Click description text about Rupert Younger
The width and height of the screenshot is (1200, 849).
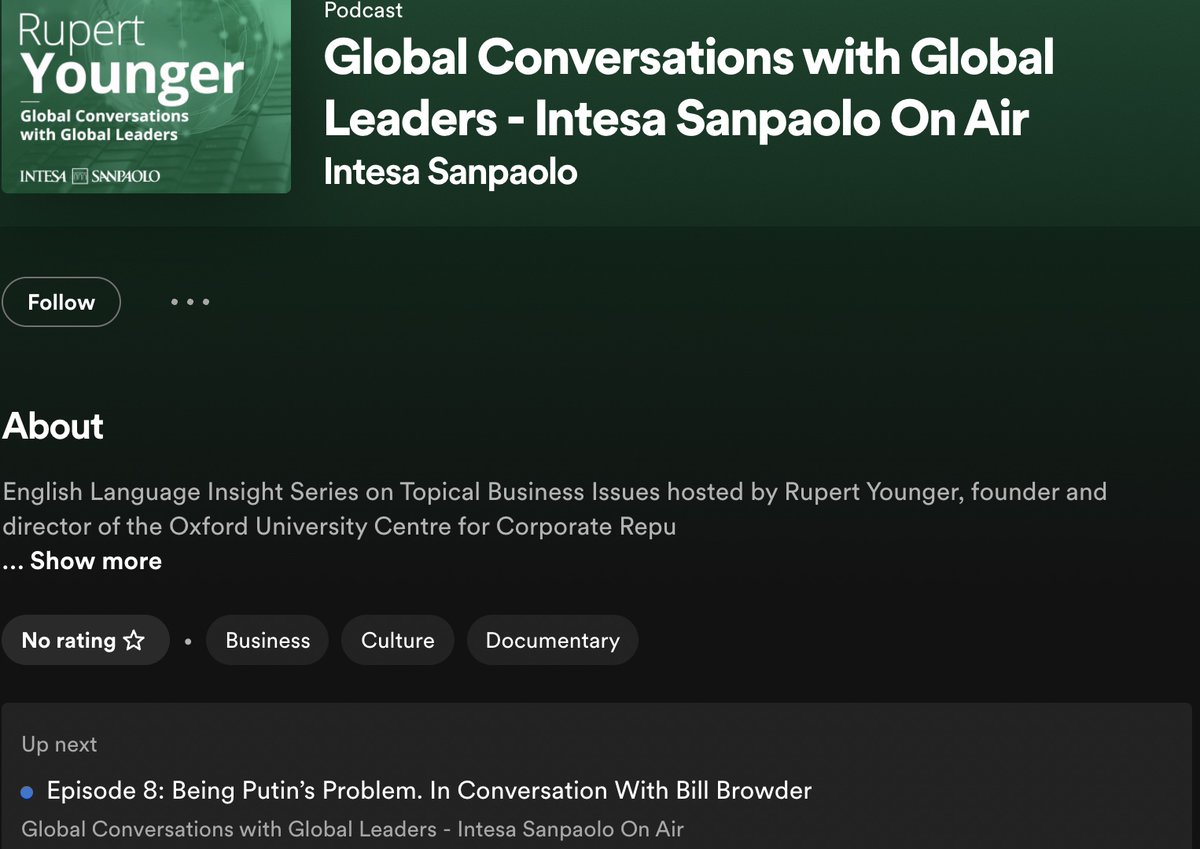554,509
